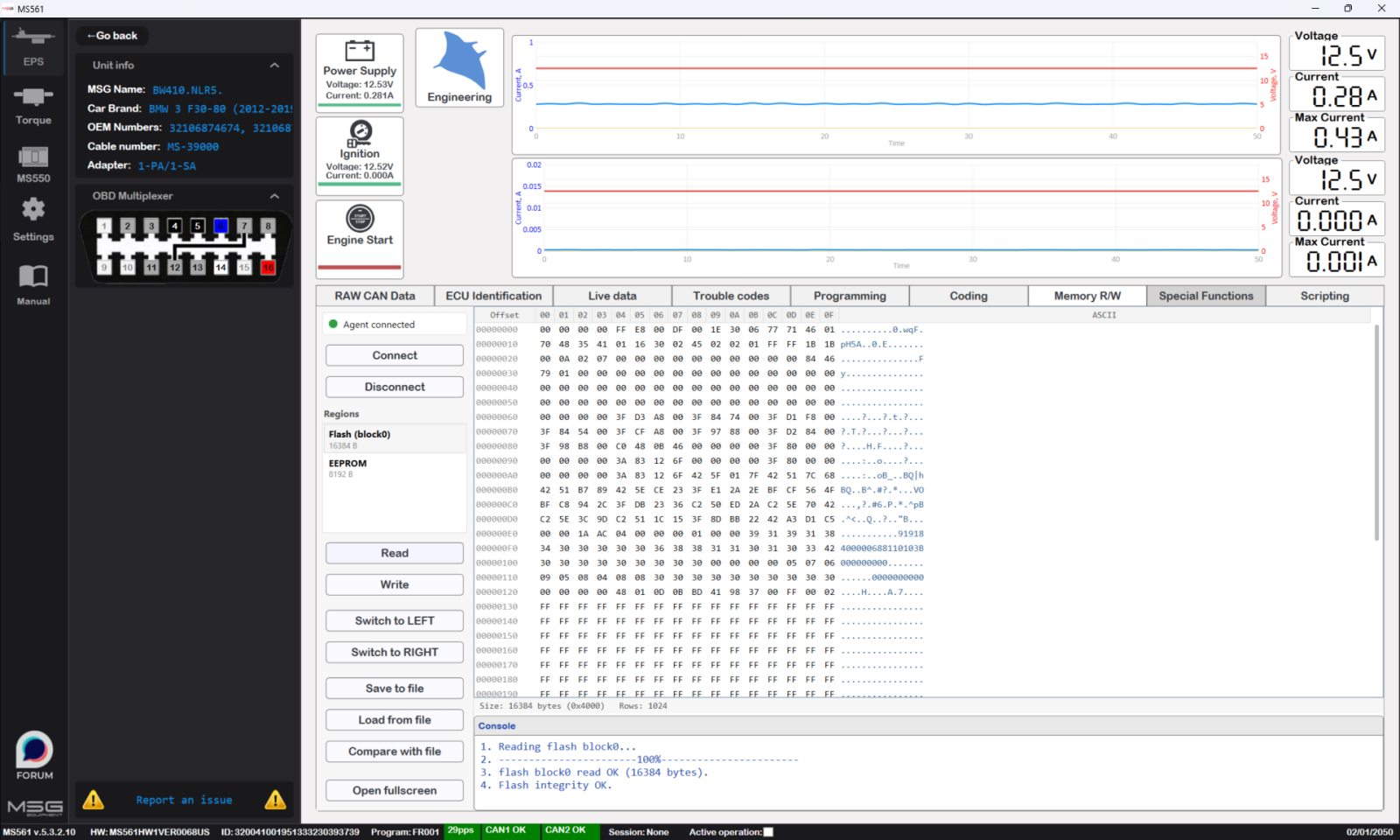Click the hex viewer vertical scrollbar
This screenshot has height=840, width=1400.
click(x=1376, y=433)
